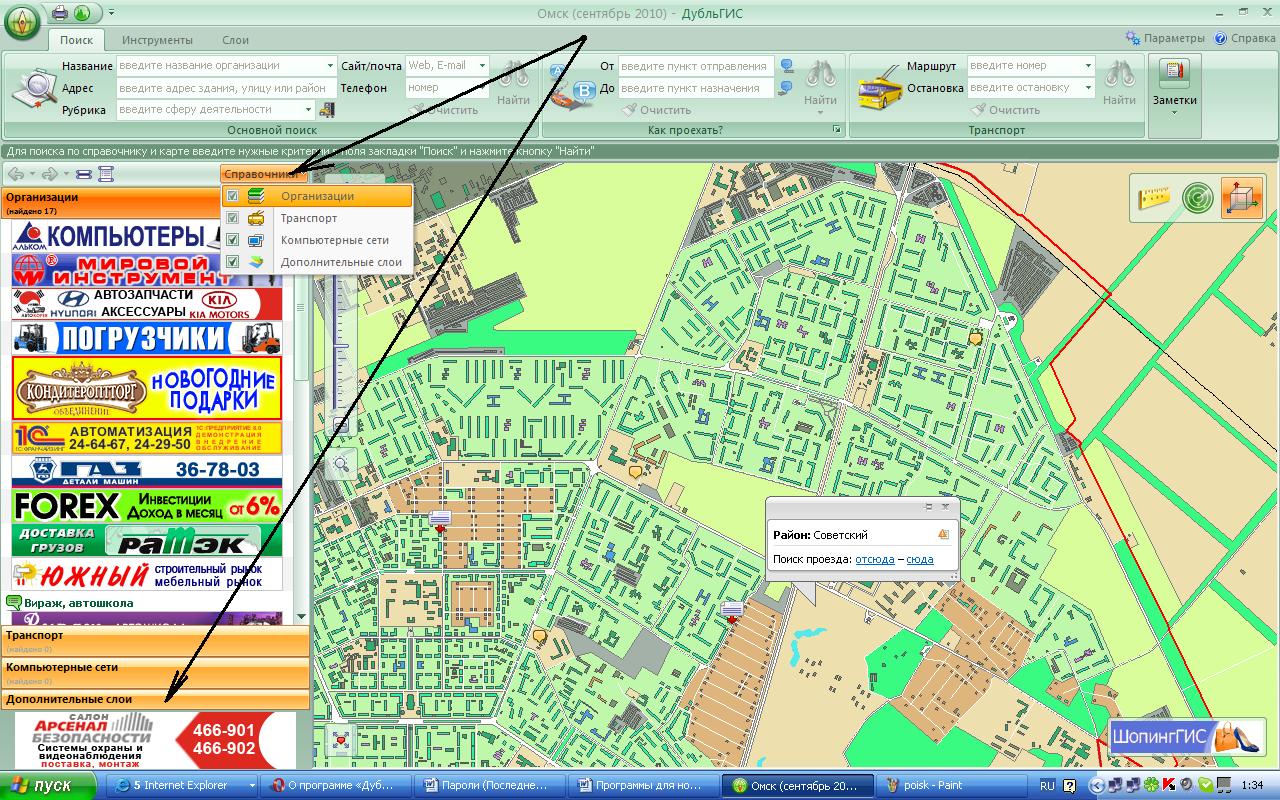Screen dimensions: 1280x800
Task: Toggle the Организации checkbox in Справочник menu
Action: click(233, 197)
